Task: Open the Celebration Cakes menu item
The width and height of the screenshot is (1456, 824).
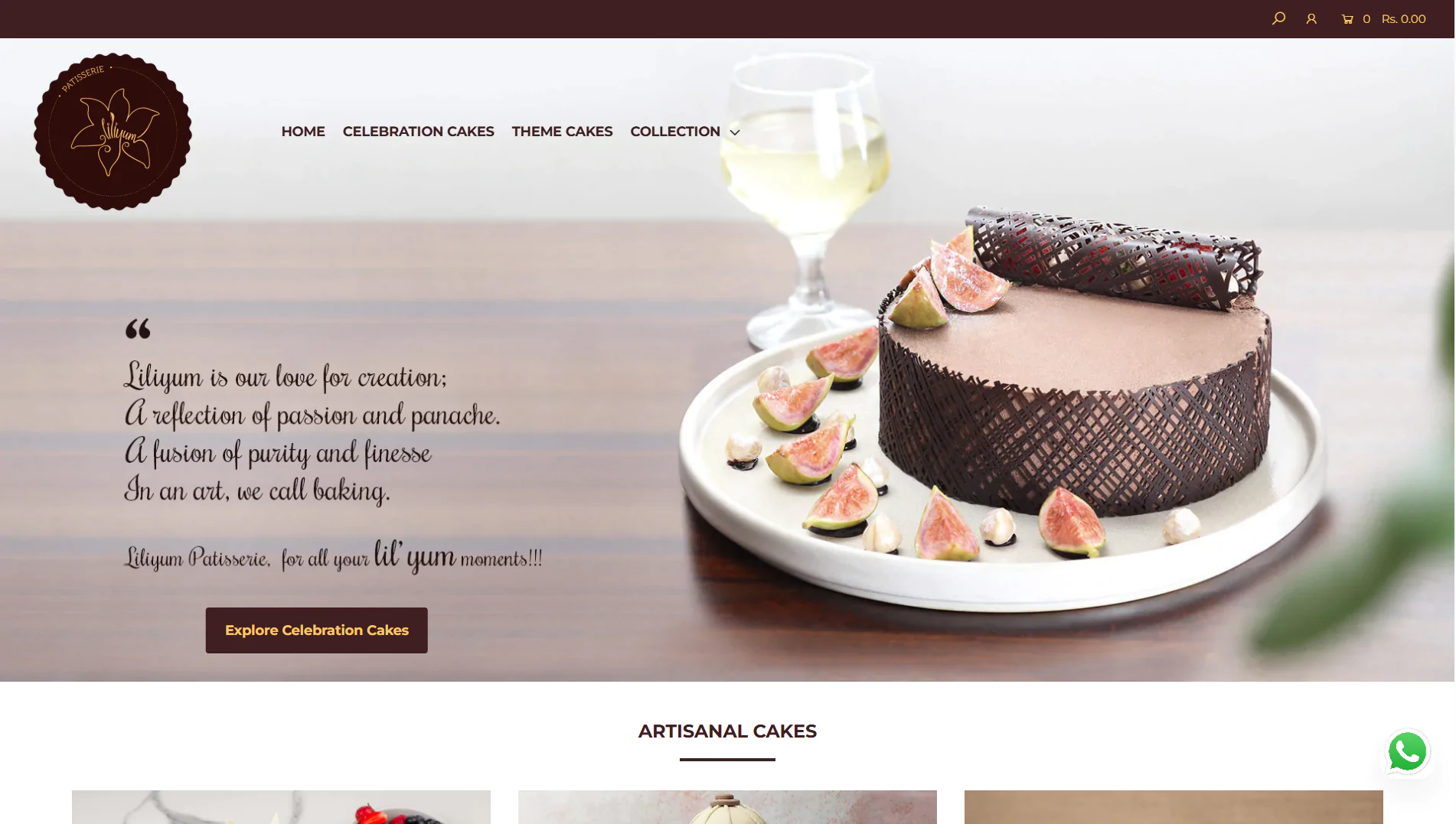Action: [x=418, y=132]
